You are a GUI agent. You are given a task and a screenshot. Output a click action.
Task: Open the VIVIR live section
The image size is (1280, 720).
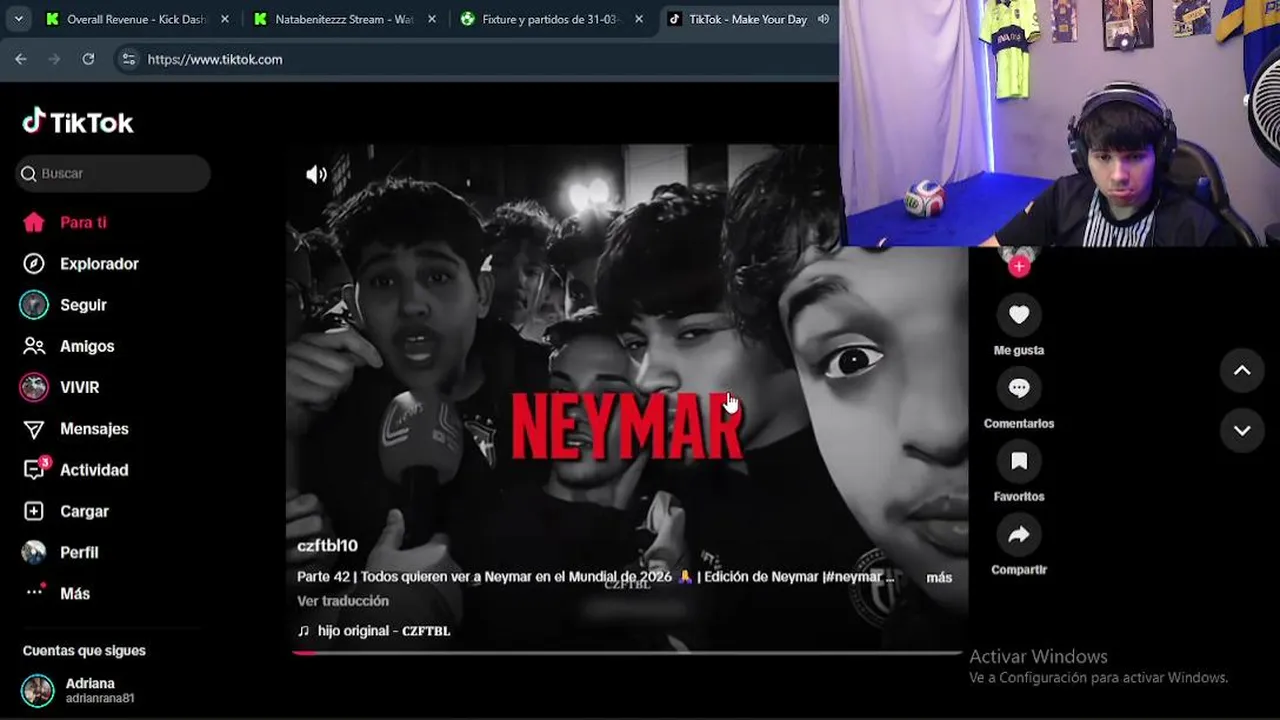pos(60,387)
